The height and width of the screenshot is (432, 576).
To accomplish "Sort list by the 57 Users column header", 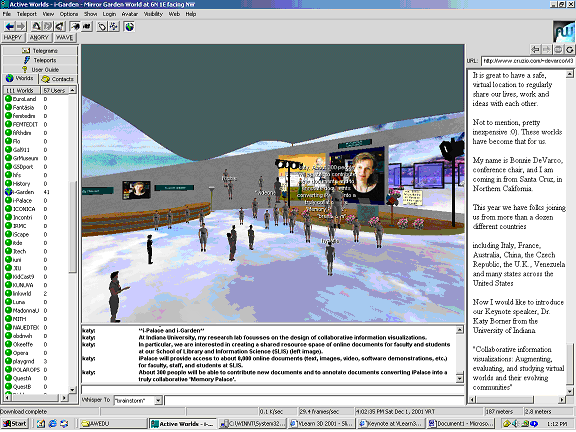I will tap(54, 90).
